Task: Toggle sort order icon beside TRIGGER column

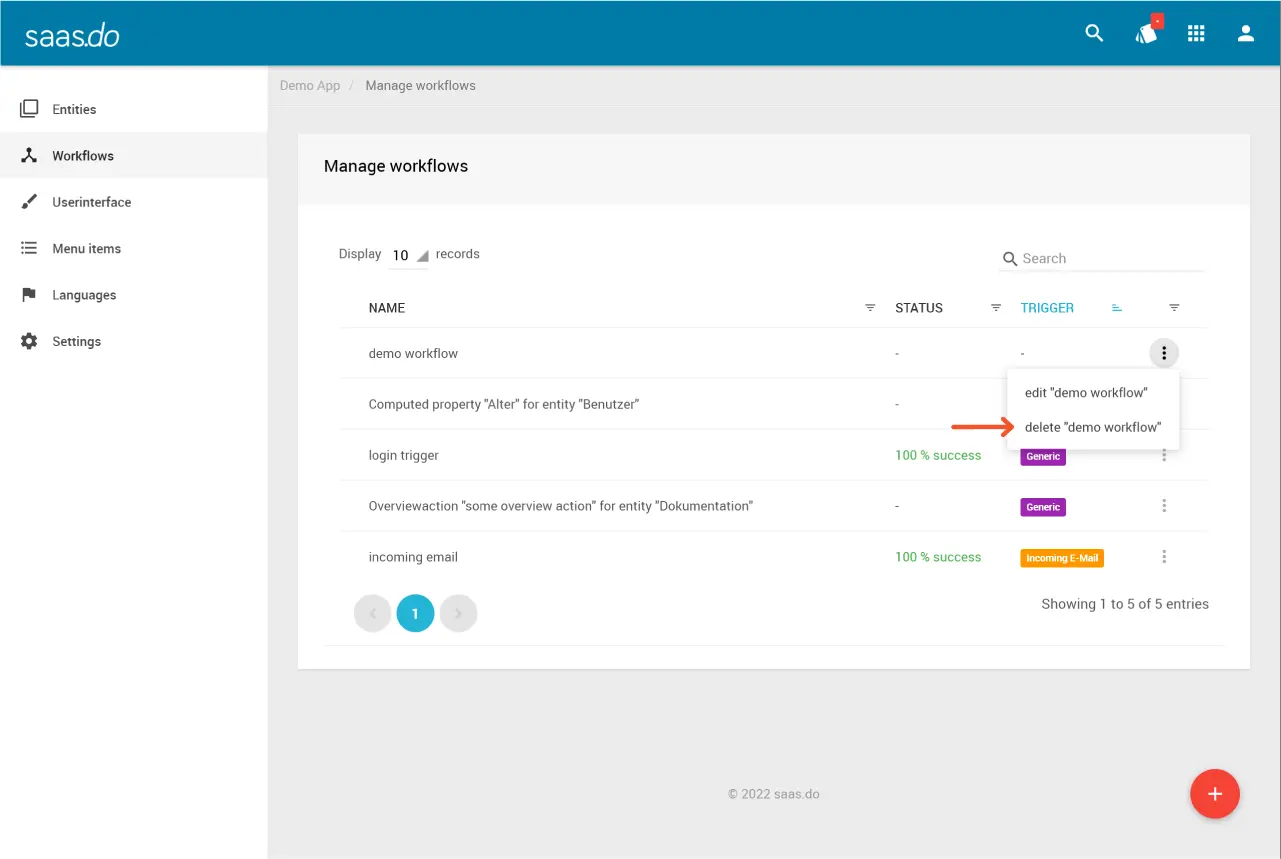Action: [x=1117, y=308]
